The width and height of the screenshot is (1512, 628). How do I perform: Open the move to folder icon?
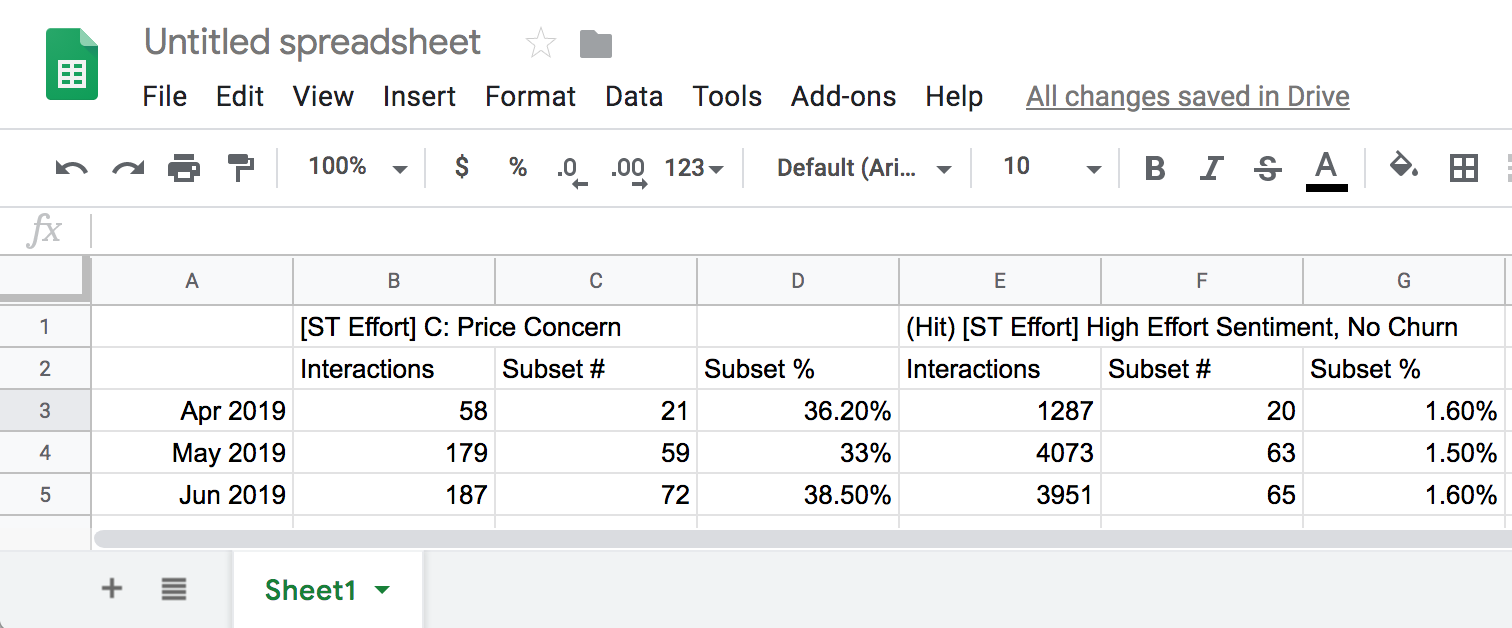(596, 43)
